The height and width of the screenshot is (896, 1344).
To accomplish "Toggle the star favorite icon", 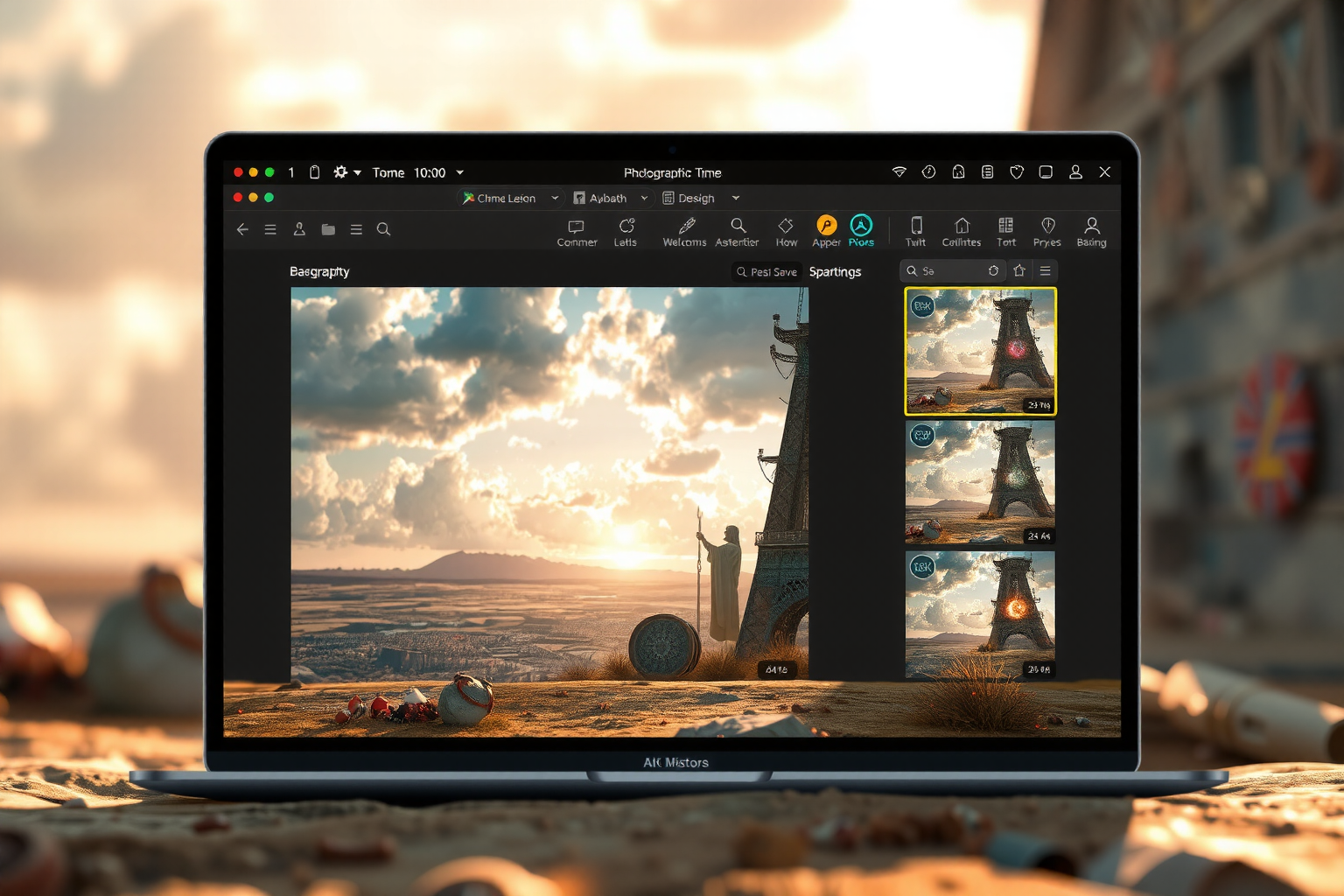I will [x=1019, y=271].
